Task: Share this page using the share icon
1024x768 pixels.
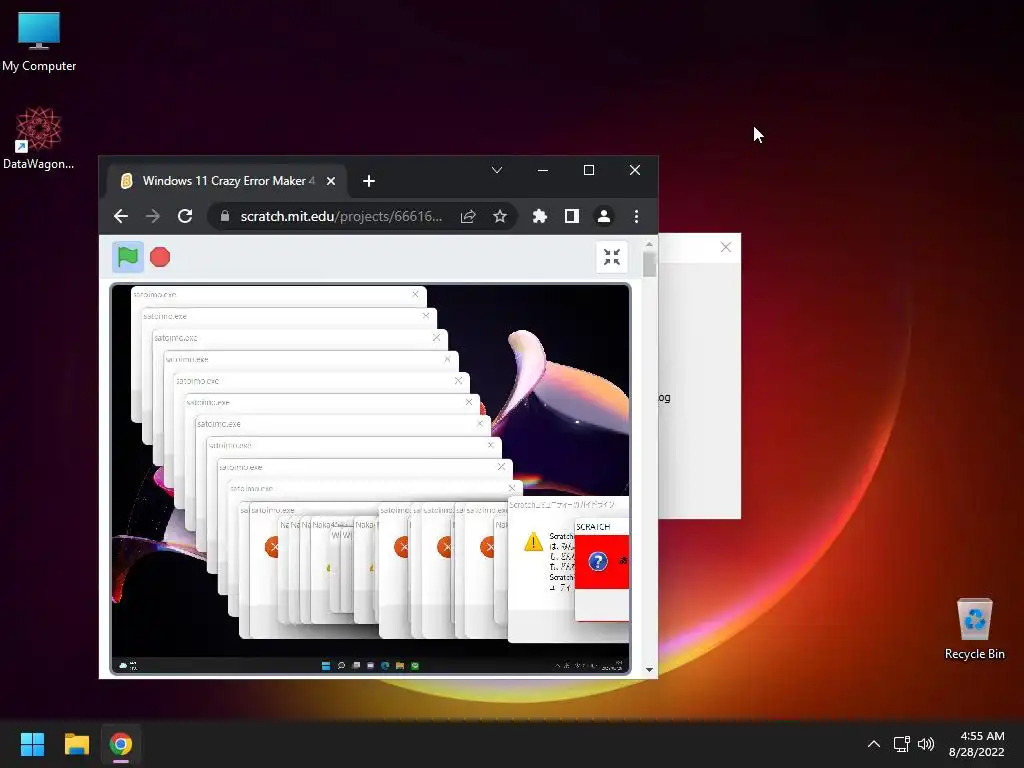Action: (468, 216)
